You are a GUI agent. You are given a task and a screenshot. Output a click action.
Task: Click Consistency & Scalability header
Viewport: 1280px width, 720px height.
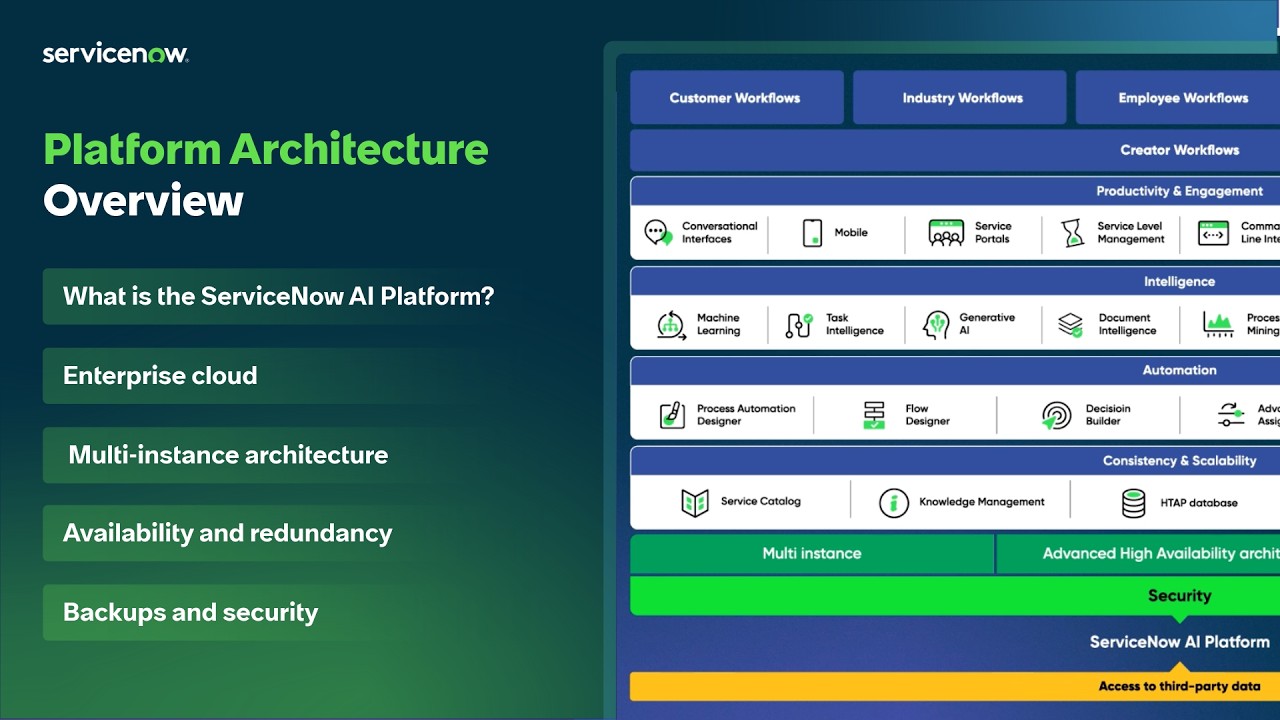955,461
